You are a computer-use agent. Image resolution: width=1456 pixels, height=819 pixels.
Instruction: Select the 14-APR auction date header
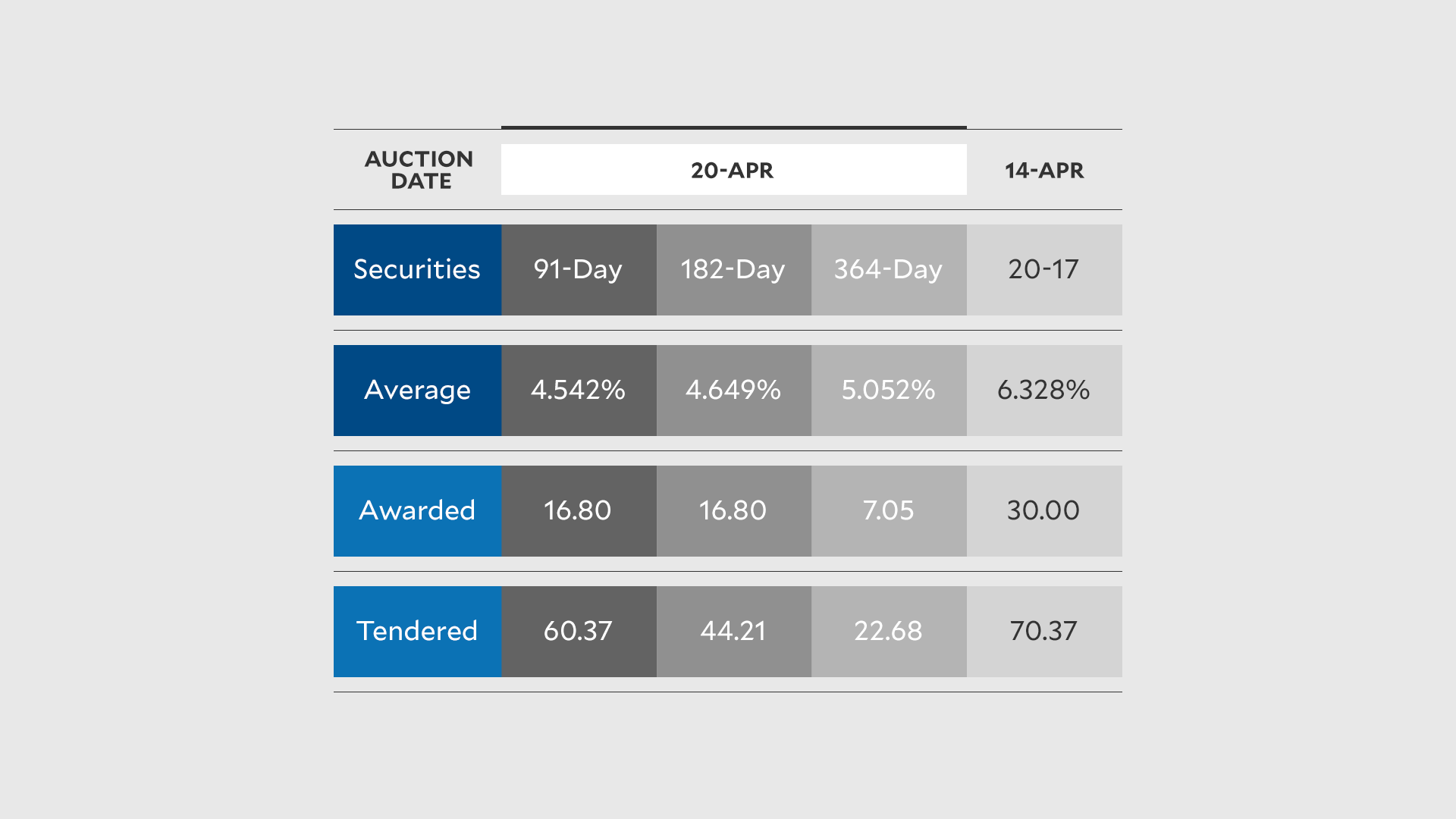pos(1044,170)
